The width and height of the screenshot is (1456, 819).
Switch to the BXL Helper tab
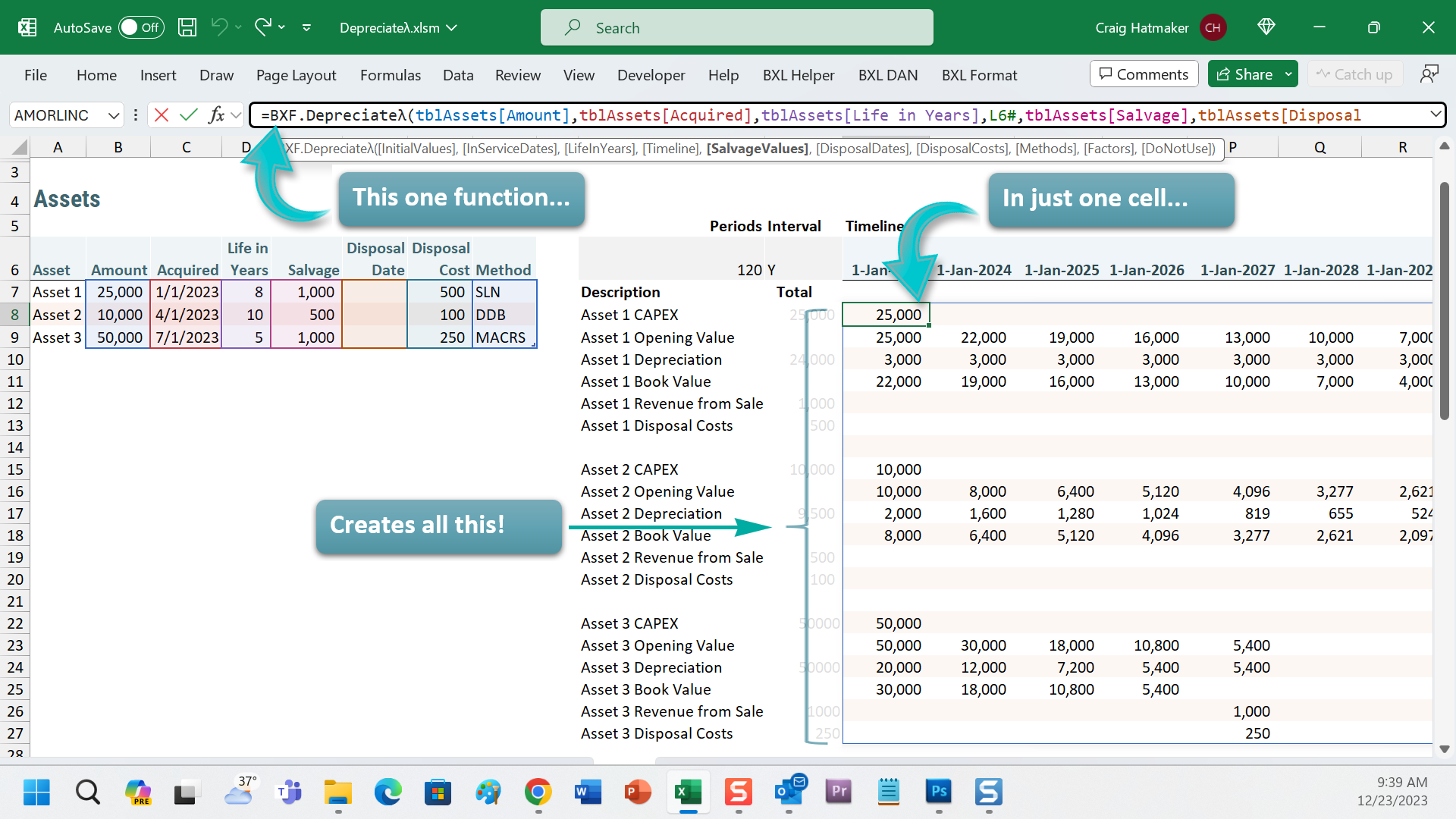coord(798,75)
